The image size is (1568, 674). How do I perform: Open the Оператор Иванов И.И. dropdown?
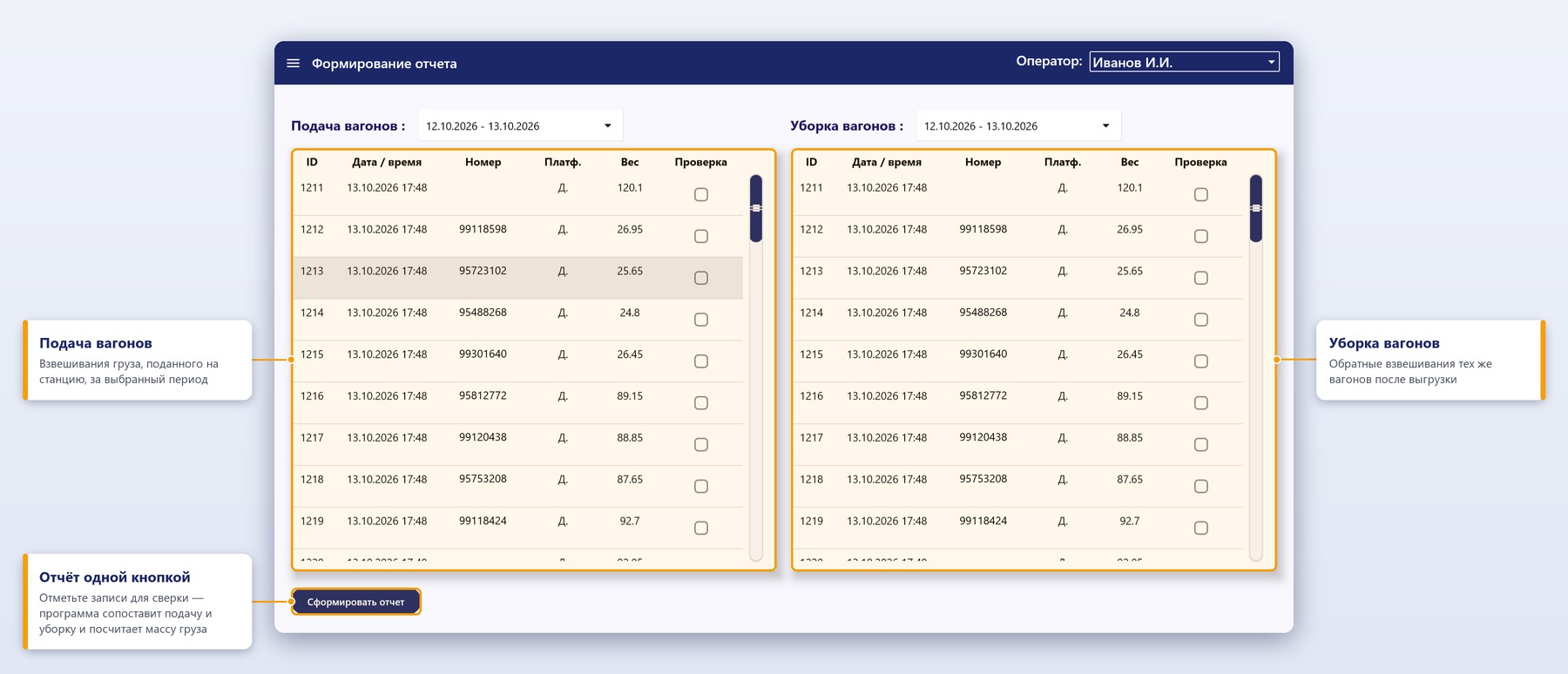(1184, 62)
